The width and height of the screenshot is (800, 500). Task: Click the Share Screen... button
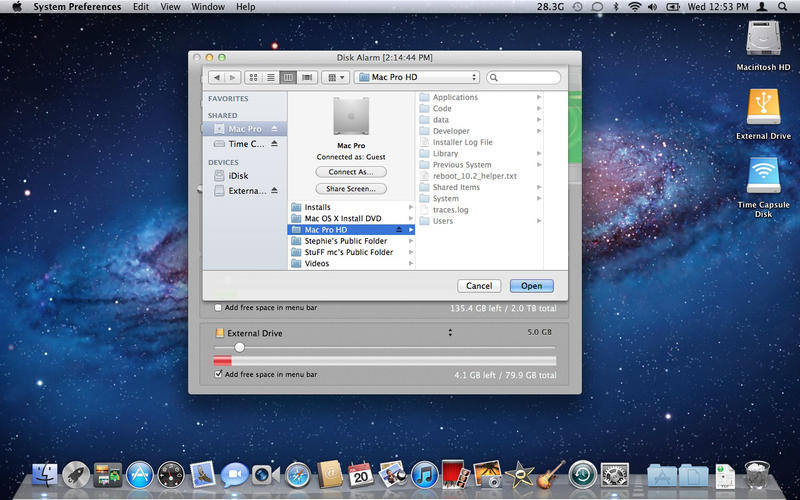coord(351,189)
